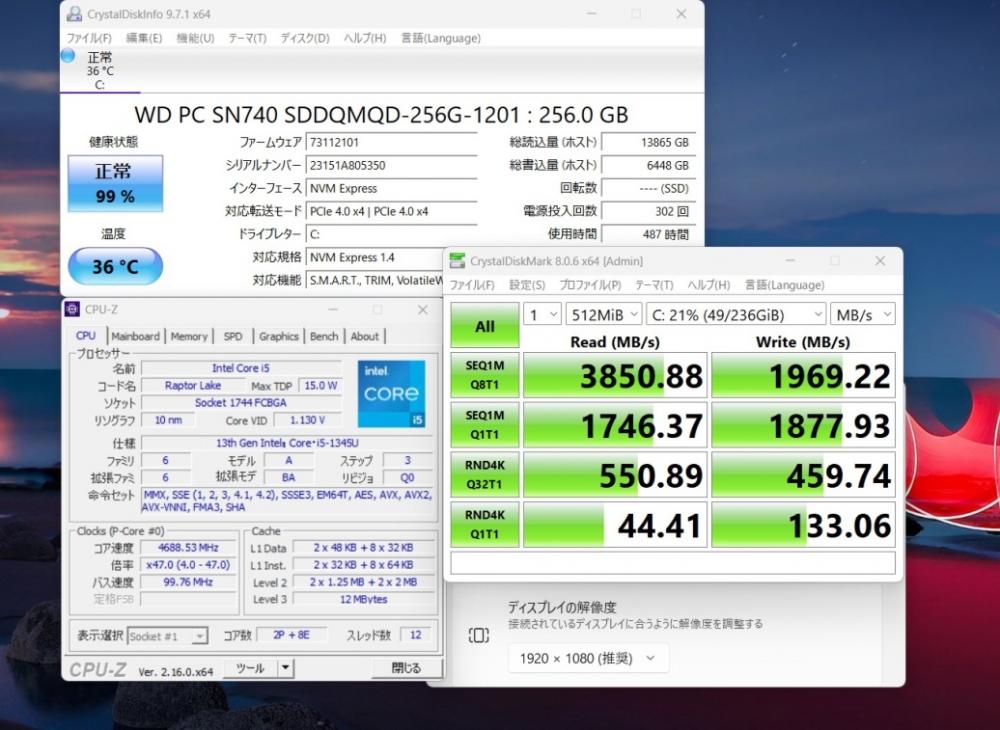Click the display resolution icon in Settings
This screenshot has width=1000, height=730.
tap(478, 635)
